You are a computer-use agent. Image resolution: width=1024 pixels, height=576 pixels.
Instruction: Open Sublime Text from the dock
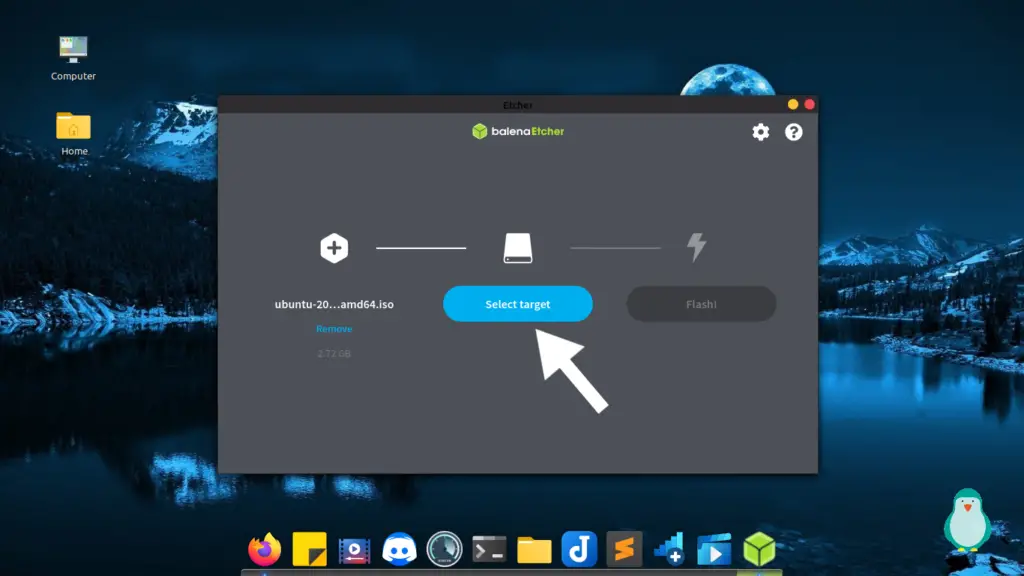(x=624, y=549)
